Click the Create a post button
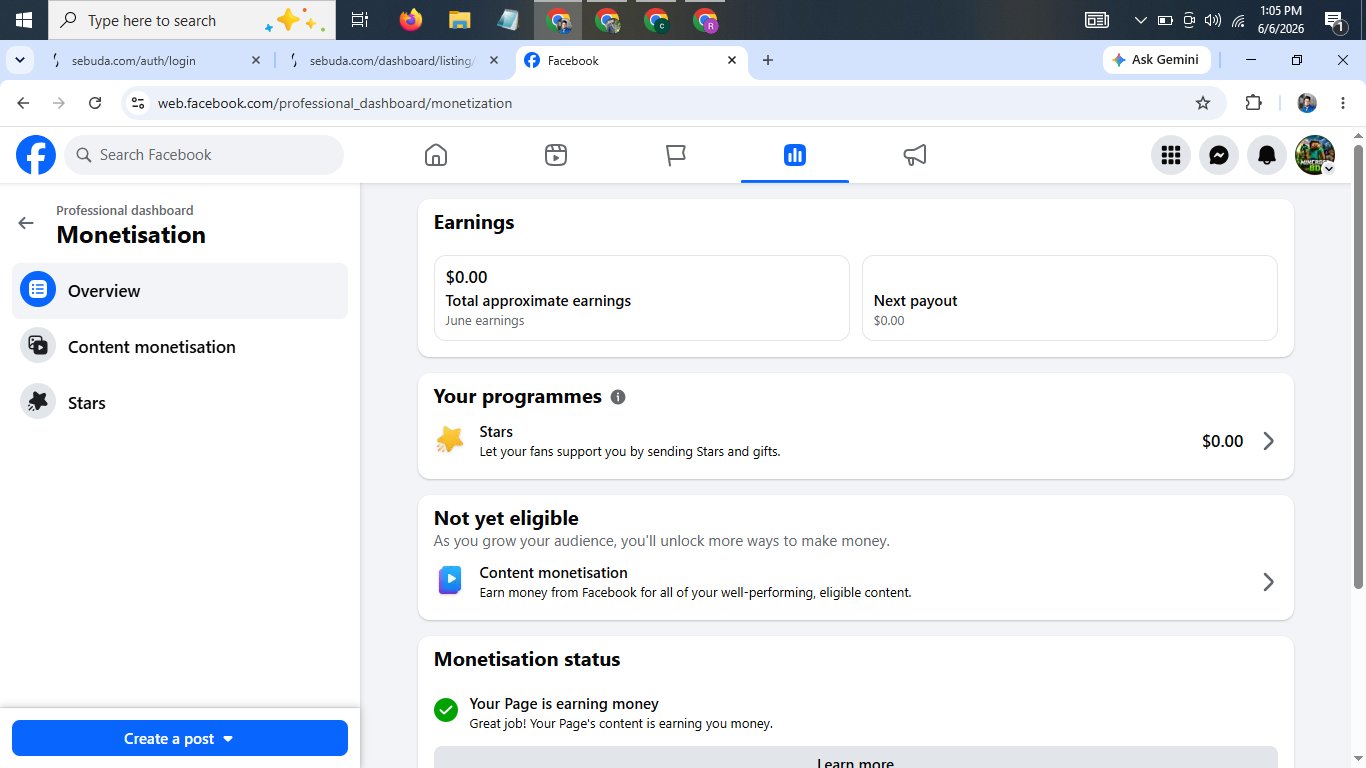Image resolution: width=1366 pixels, height=768 pixels. click(x=180, y=738)
